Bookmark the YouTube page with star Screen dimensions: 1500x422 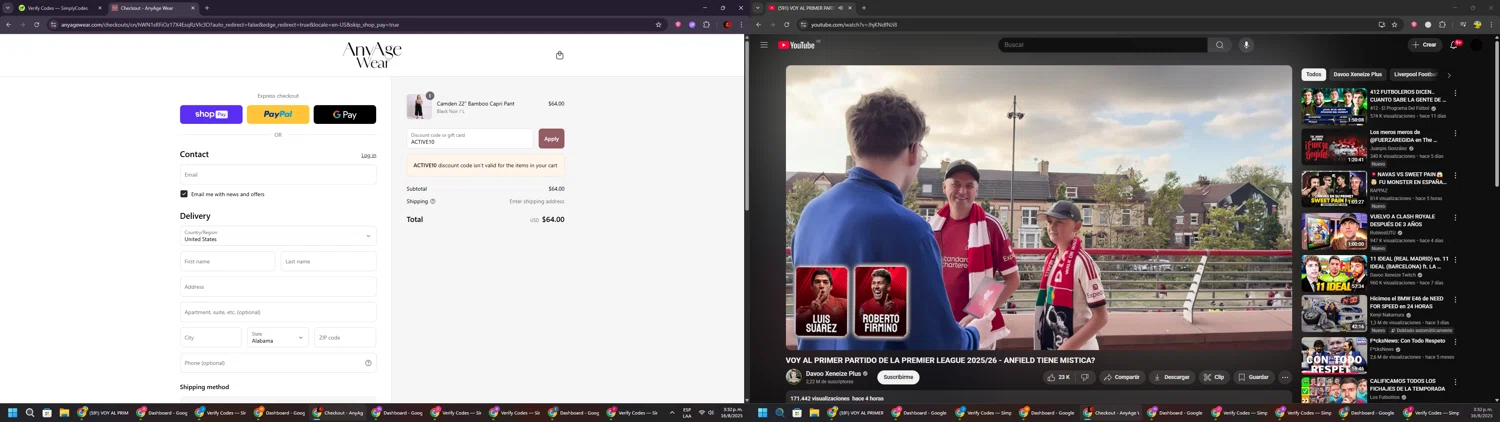[1394, 24]
